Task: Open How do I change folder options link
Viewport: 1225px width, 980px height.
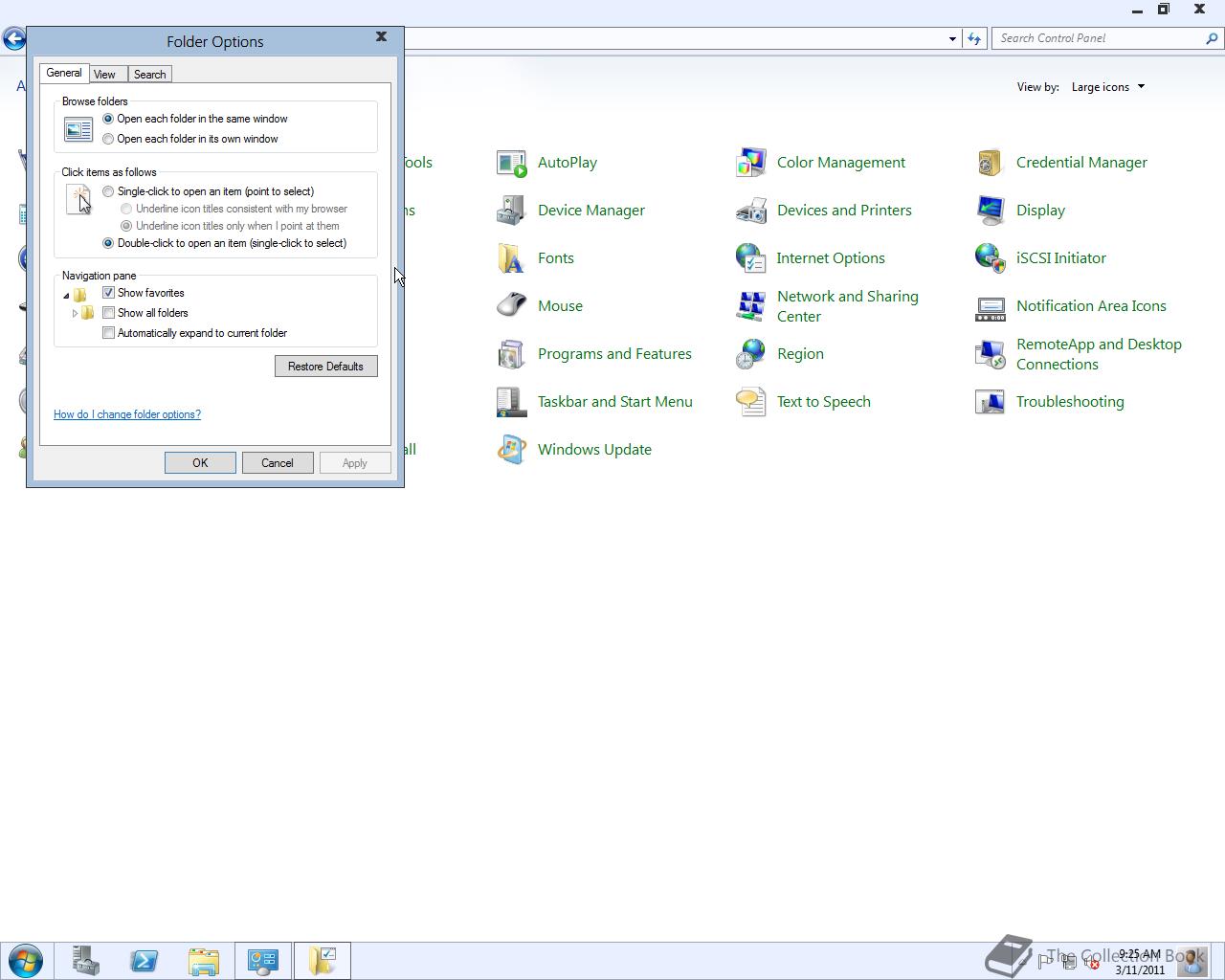Action: (127, 414)
